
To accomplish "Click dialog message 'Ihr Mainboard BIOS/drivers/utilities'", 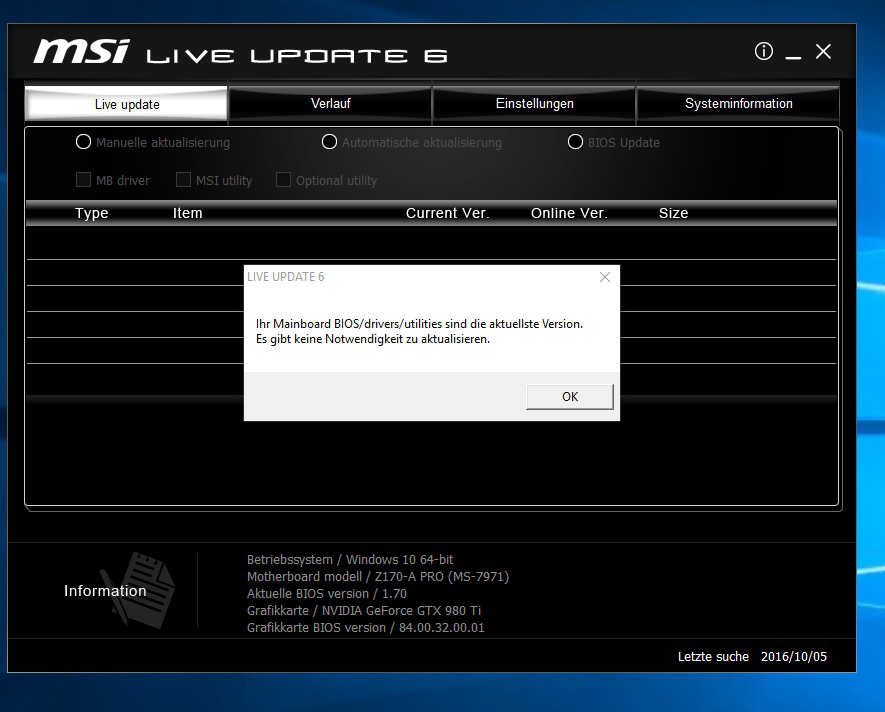I will click(419, 324).
